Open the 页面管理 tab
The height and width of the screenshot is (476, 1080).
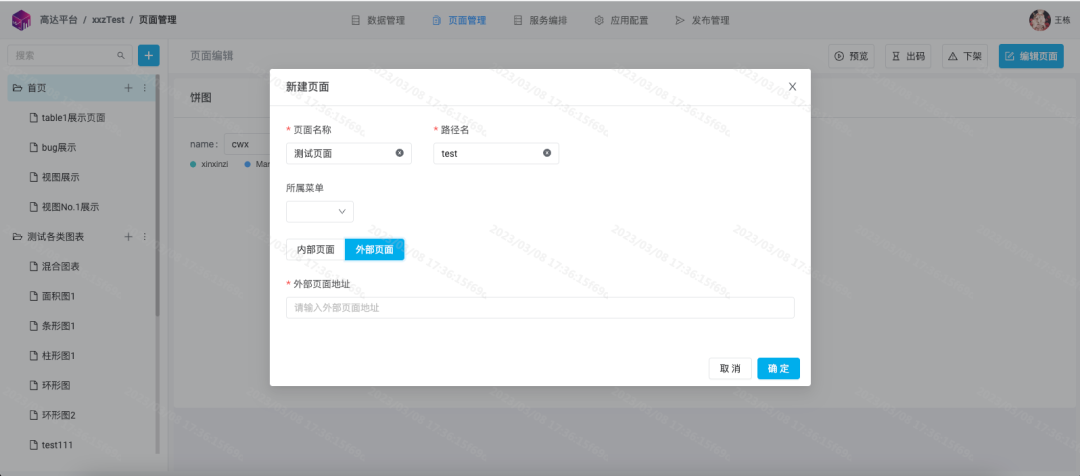pyautogui.click(x=459, y=21)
